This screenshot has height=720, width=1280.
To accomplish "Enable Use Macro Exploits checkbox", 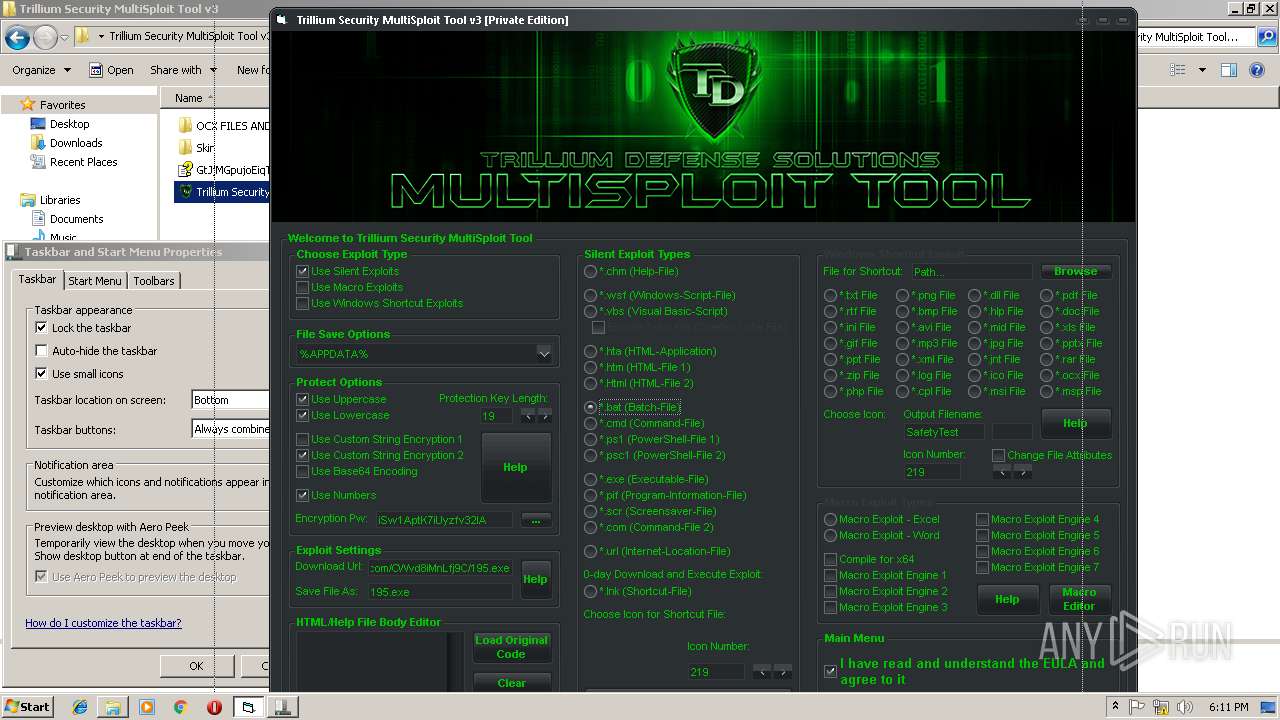I will coord(303,287).
